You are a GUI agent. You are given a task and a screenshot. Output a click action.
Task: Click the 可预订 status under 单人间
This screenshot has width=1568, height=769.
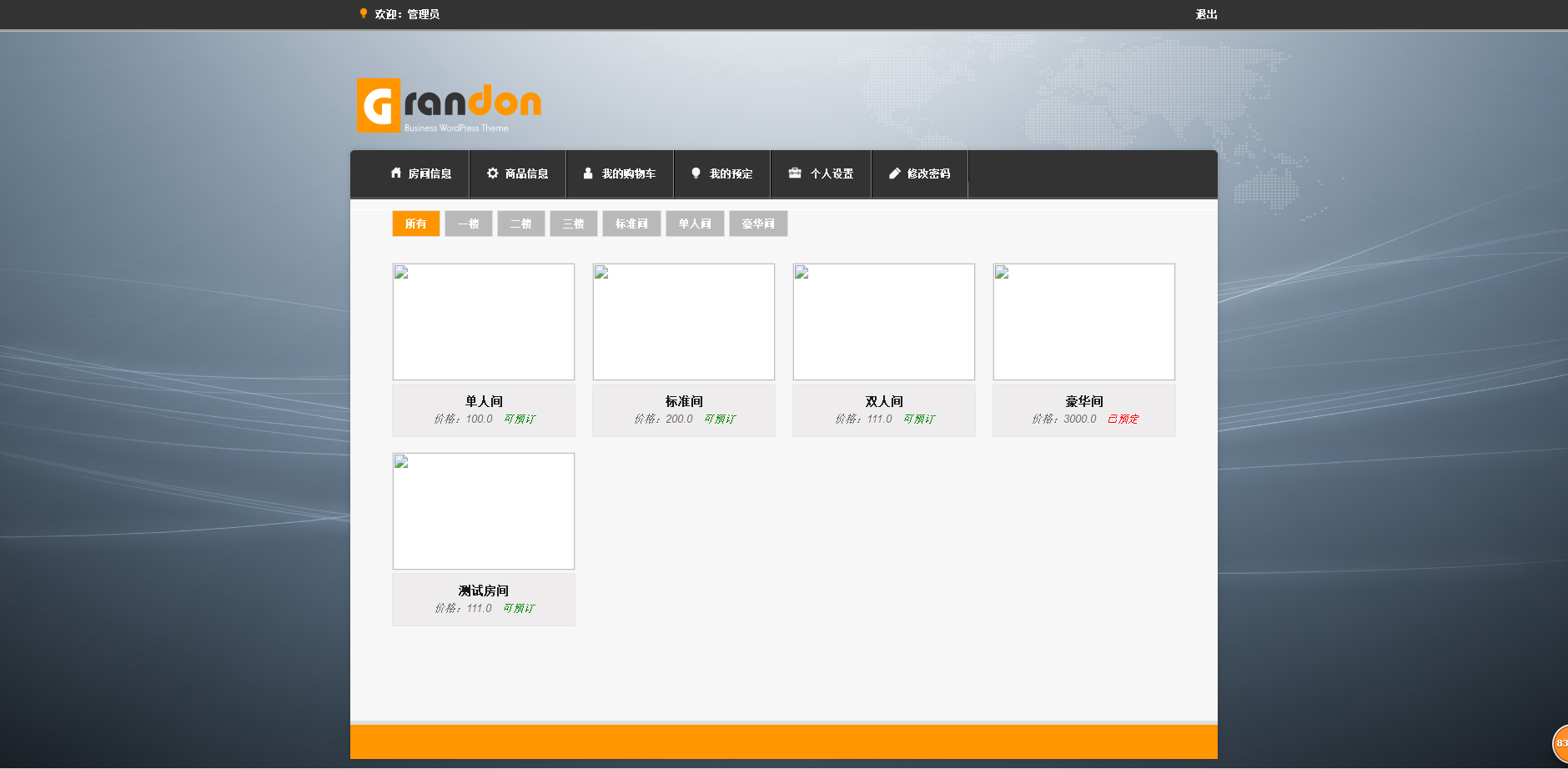click(x=520, y=419)
